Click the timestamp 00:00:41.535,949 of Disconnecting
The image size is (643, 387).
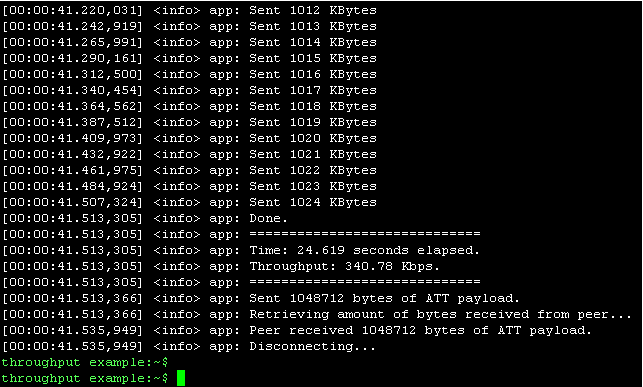click(72, 346)
